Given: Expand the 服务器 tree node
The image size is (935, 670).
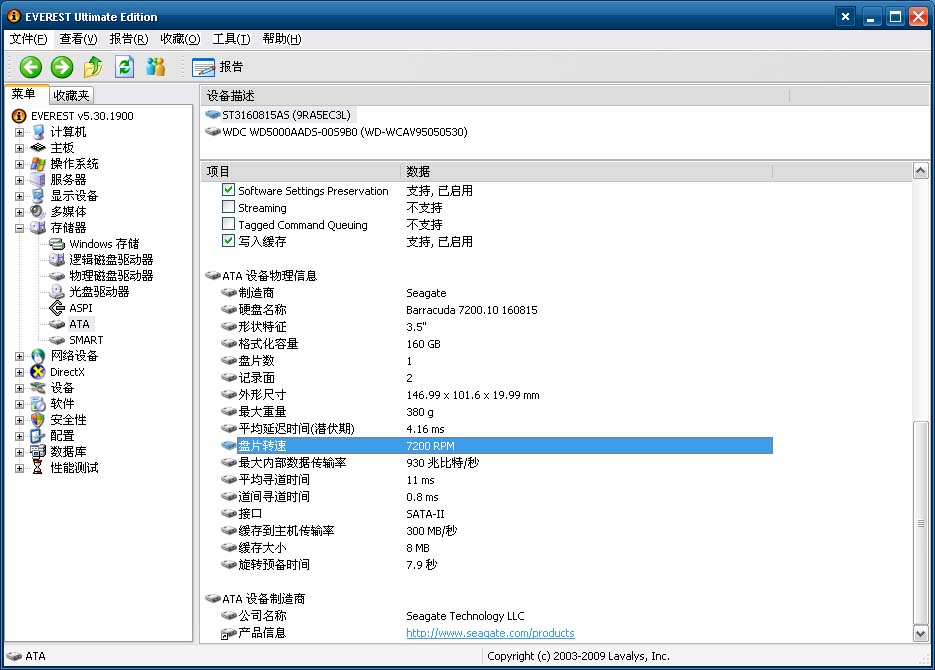Looking at the screenshot, I should click(20, 181).
